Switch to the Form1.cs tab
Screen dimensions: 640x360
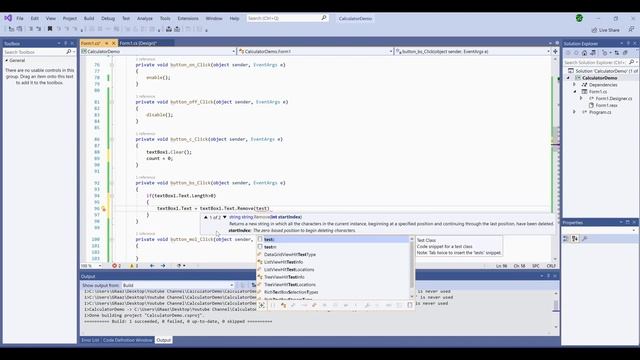point(90,43)
